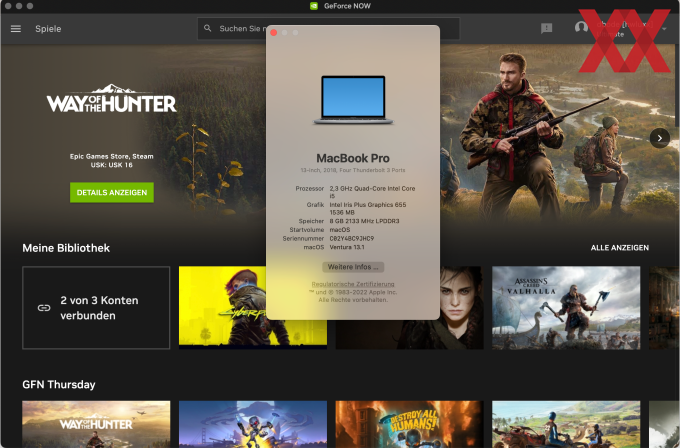The width and height of the screenshot is (680, 448).
Task: Click ALLE ANZEIGEN in Meine Bibliothek
Action: (620, 248)
